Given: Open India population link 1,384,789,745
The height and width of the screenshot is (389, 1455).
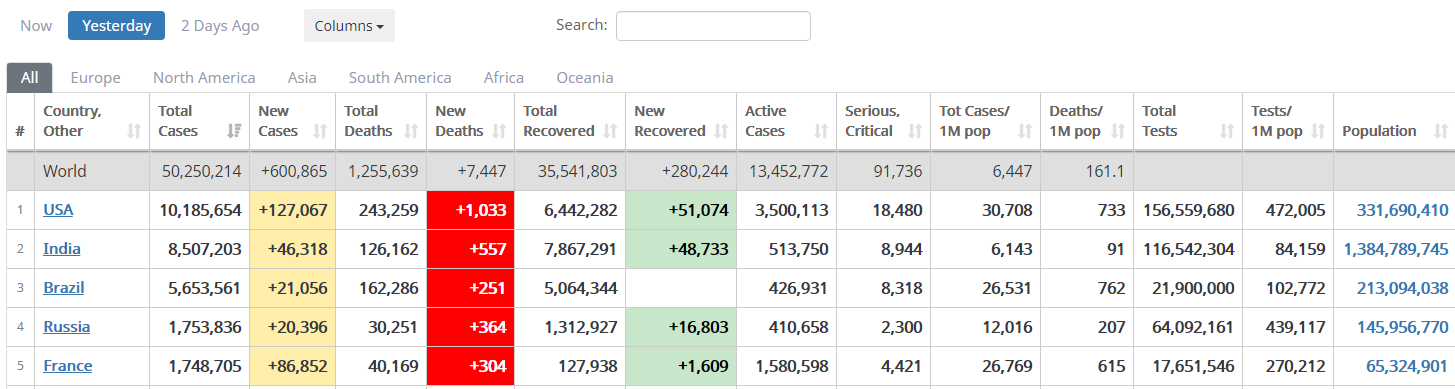Looking at the screenshot, I should 1396,249.
